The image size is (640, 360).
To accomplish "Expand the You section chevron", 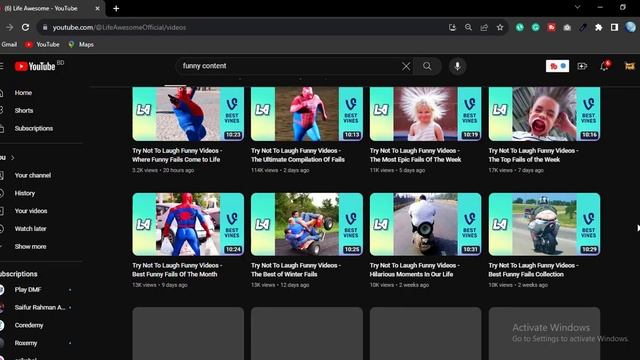I will pyautogui.click(x=13, y=158).
